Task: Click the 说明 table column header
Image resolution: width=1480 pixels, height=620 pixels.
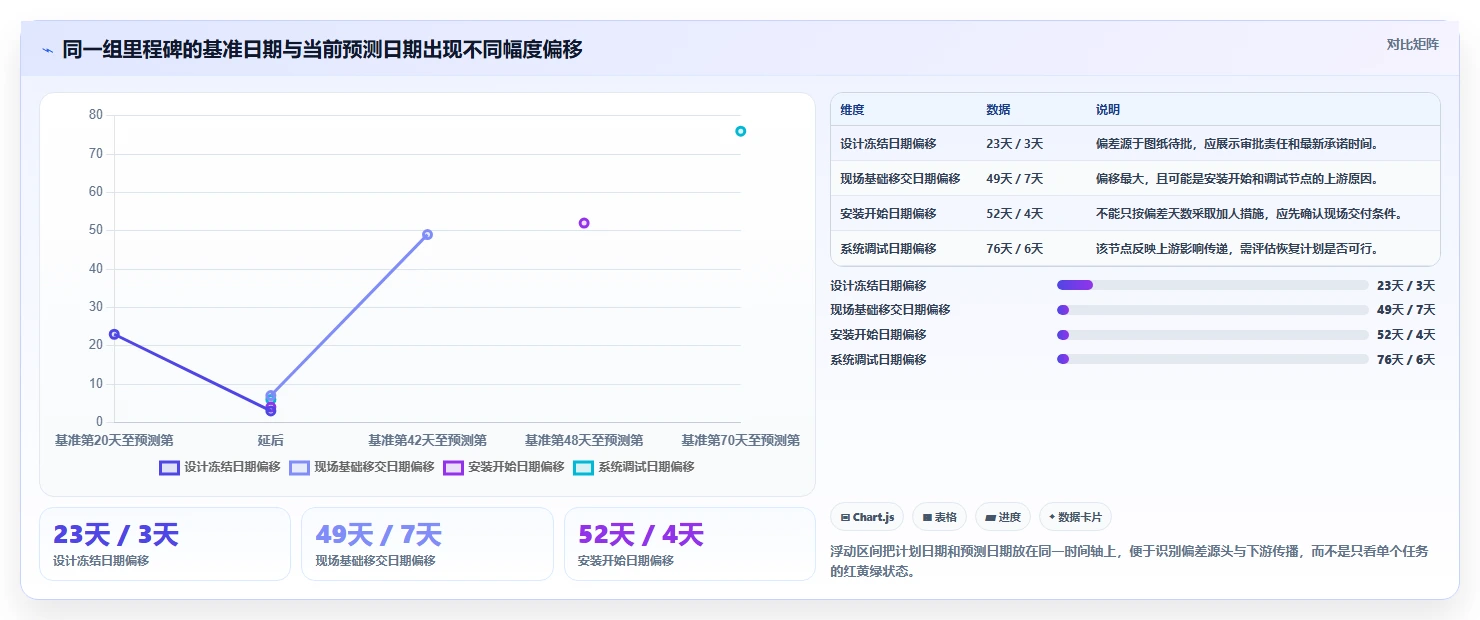Action: pyautogui.click(x=1263, y=110)
